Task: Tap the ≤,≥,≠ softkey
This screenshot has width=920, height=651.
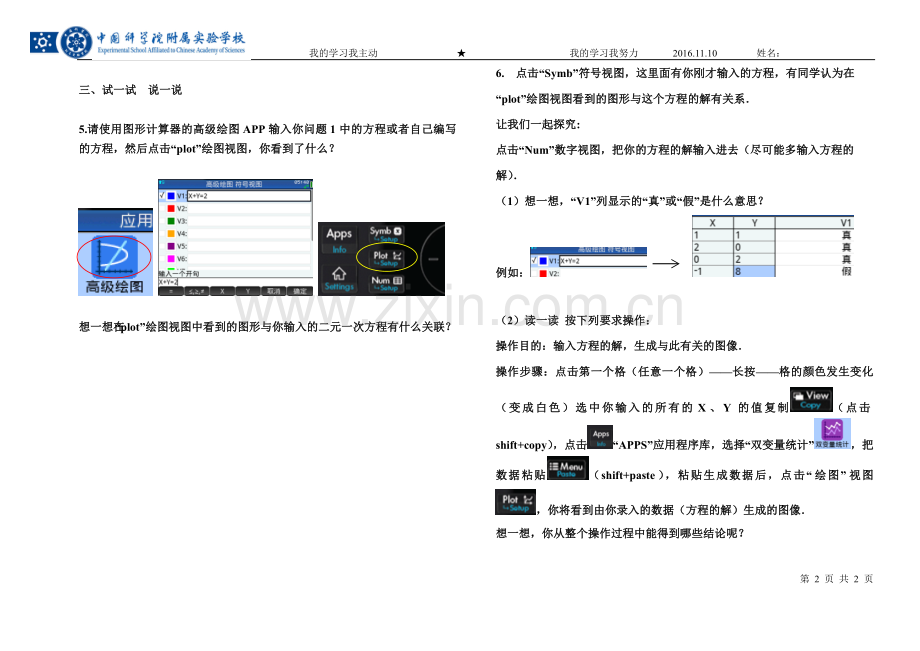Action: 197,291
